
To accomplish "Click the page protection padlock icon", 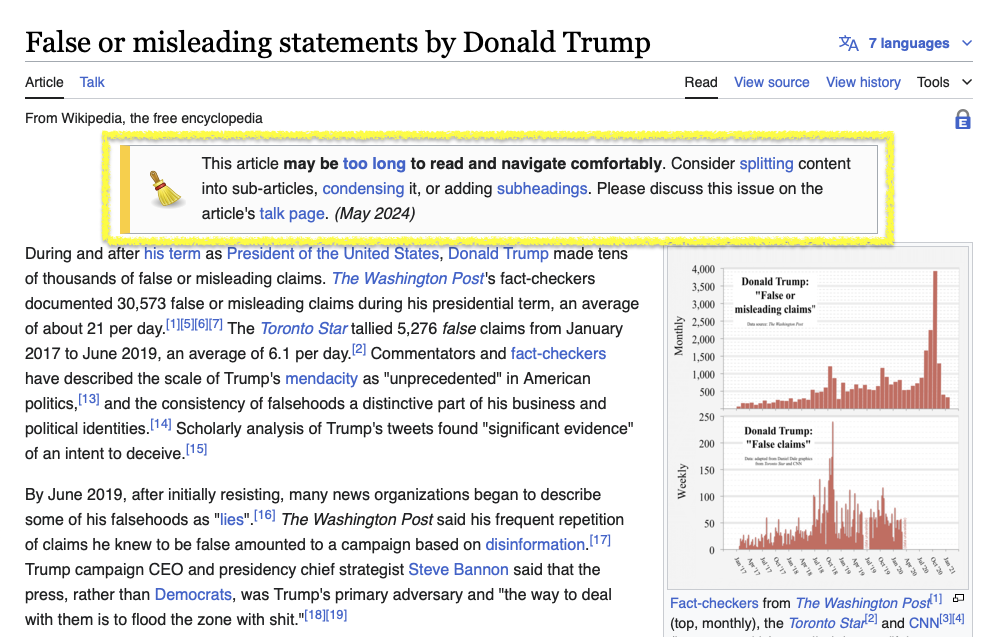I will [962, 120].
